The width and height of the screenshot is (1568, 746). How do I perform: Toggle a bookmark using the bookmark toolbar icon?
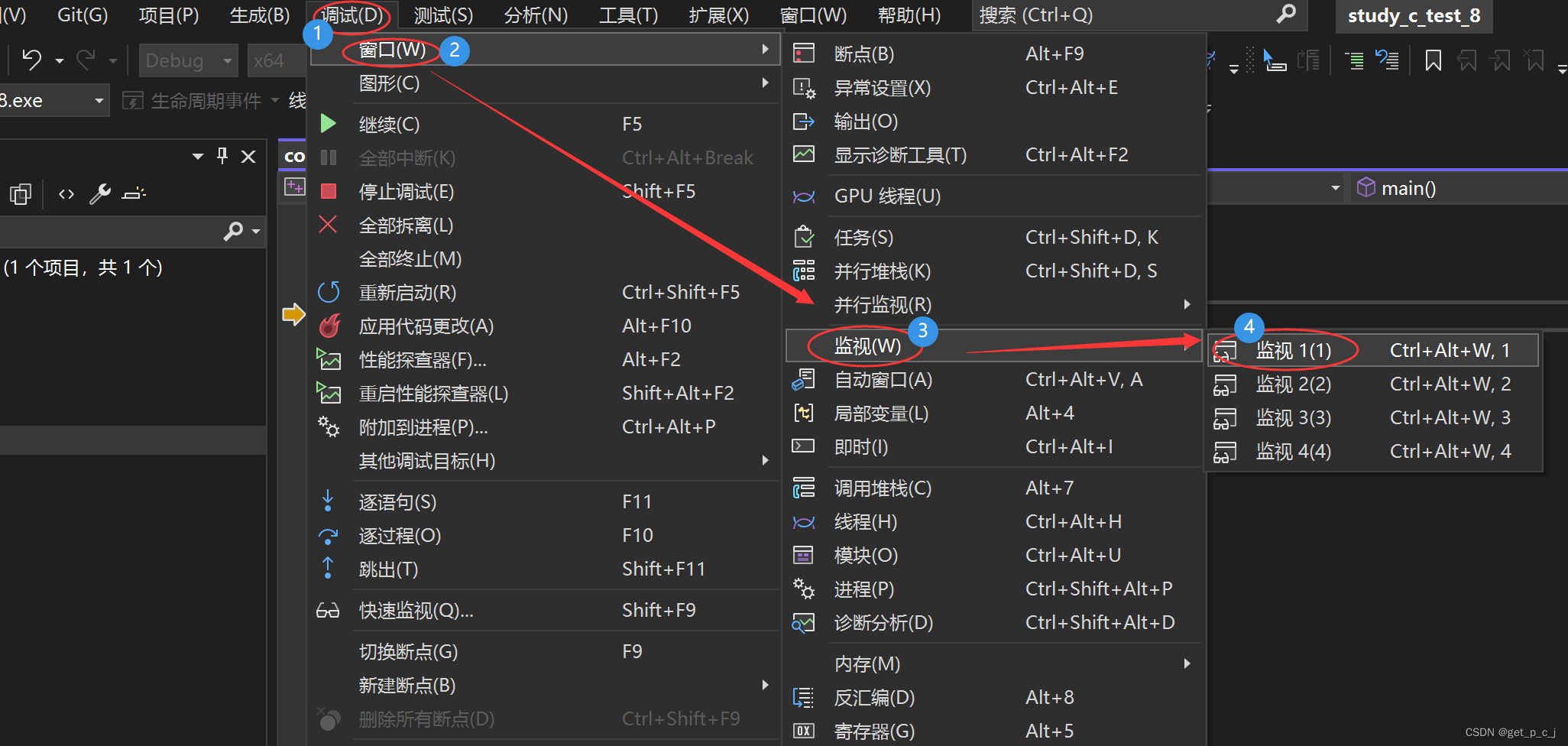click(x=1433, y=60)
